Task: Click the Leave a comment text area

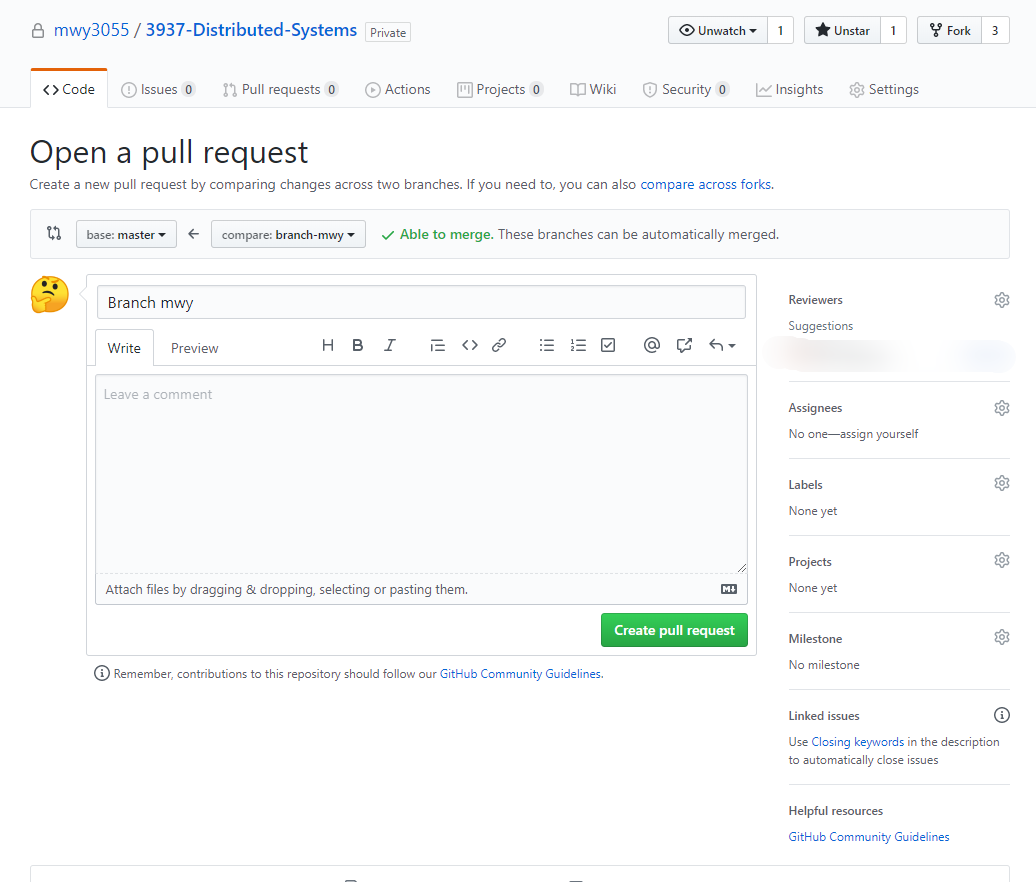Action: (x=421, y=474)
